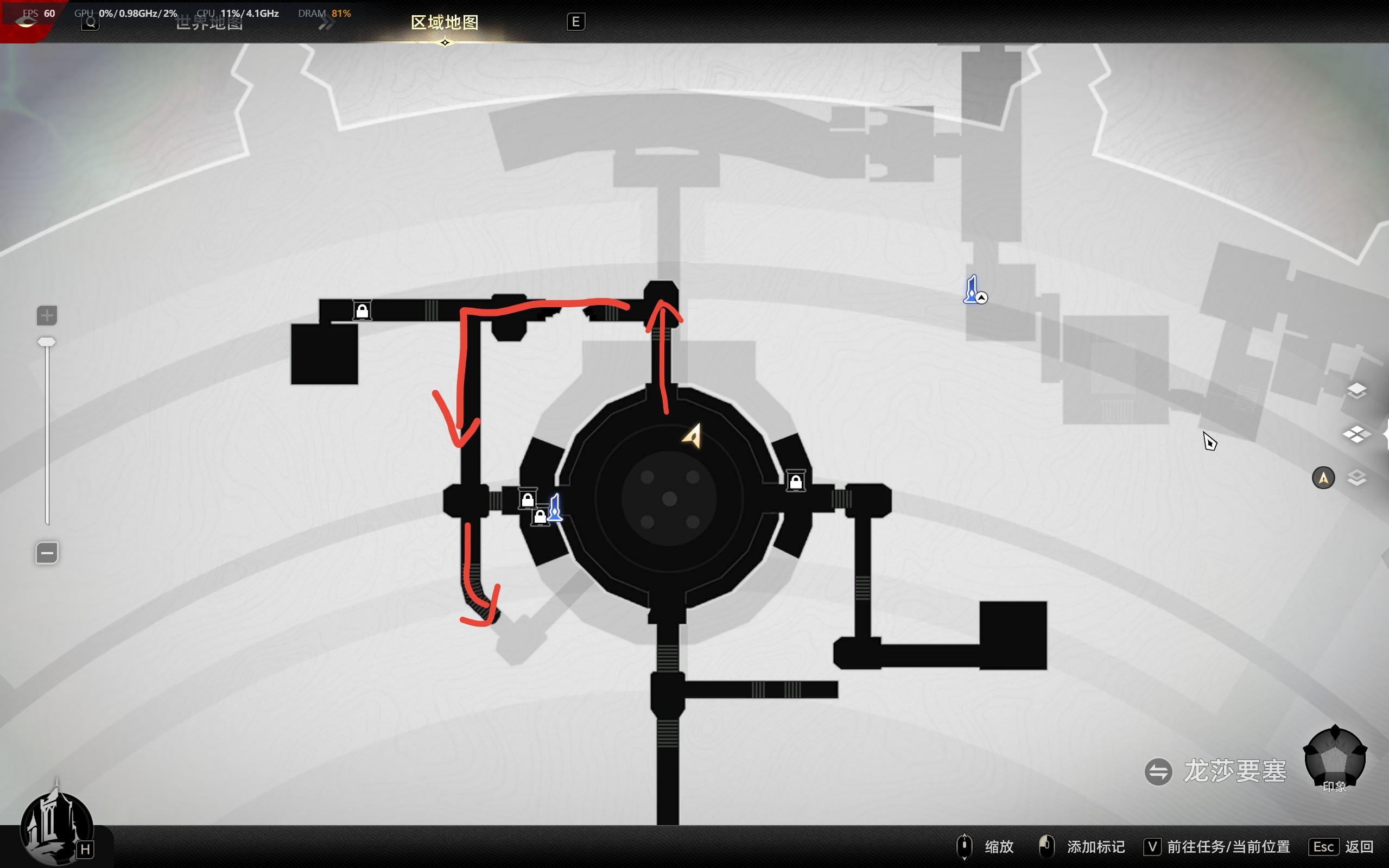Viewport: 1389px width, 868px height.
Task: Click the lock icon right of the central chamber
Action: point(796,481)
